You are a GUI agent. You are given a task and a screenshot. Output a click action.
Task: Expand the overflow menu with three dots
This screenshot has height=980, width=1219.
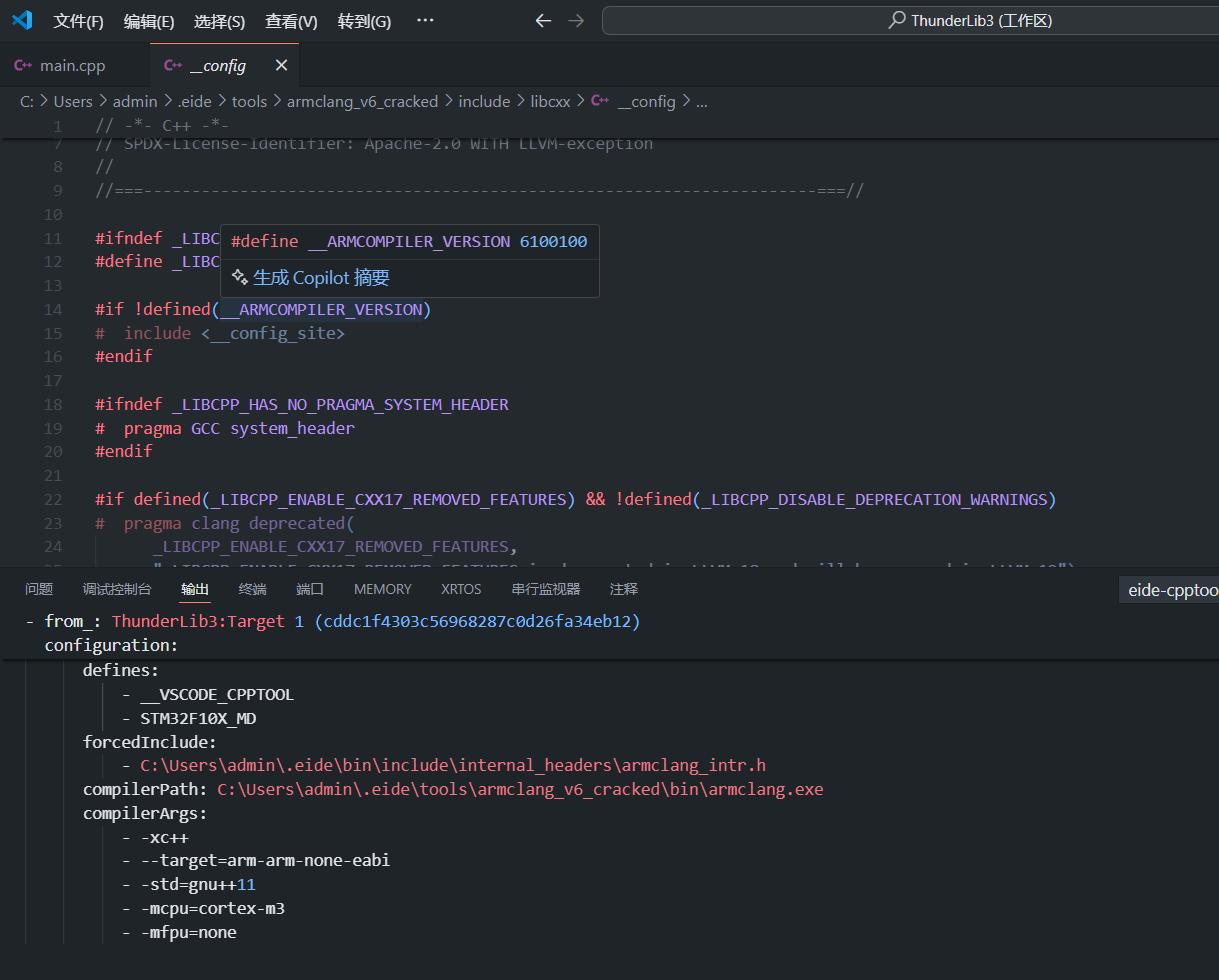tap(425, 21)
